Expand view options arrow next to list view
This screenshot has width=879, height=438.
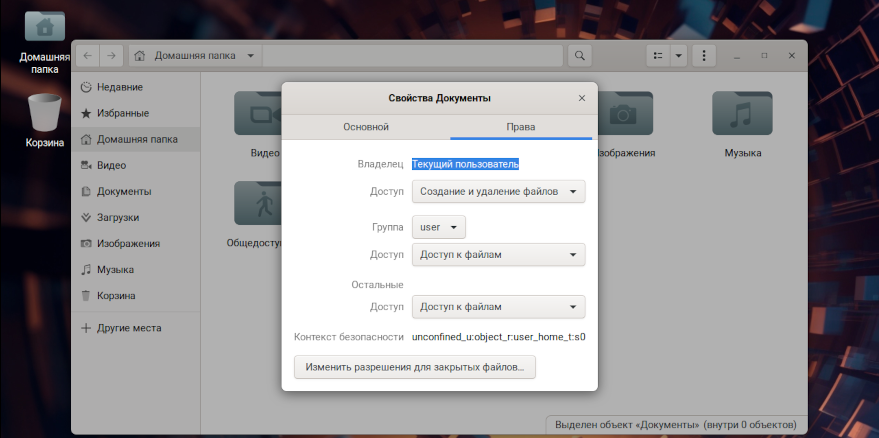click(x=679, y=55)
